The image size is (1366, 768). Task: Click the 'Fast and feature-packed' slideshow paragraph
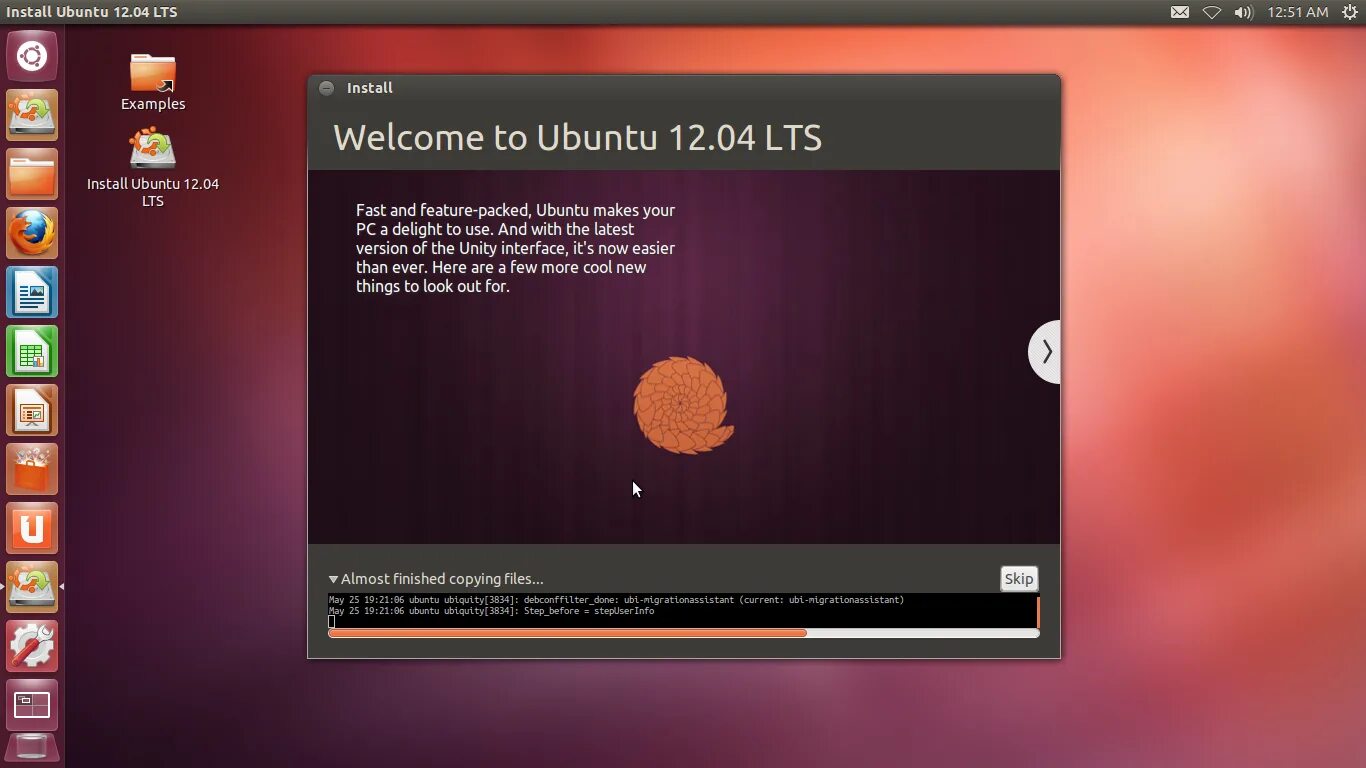tap(516, 248)
